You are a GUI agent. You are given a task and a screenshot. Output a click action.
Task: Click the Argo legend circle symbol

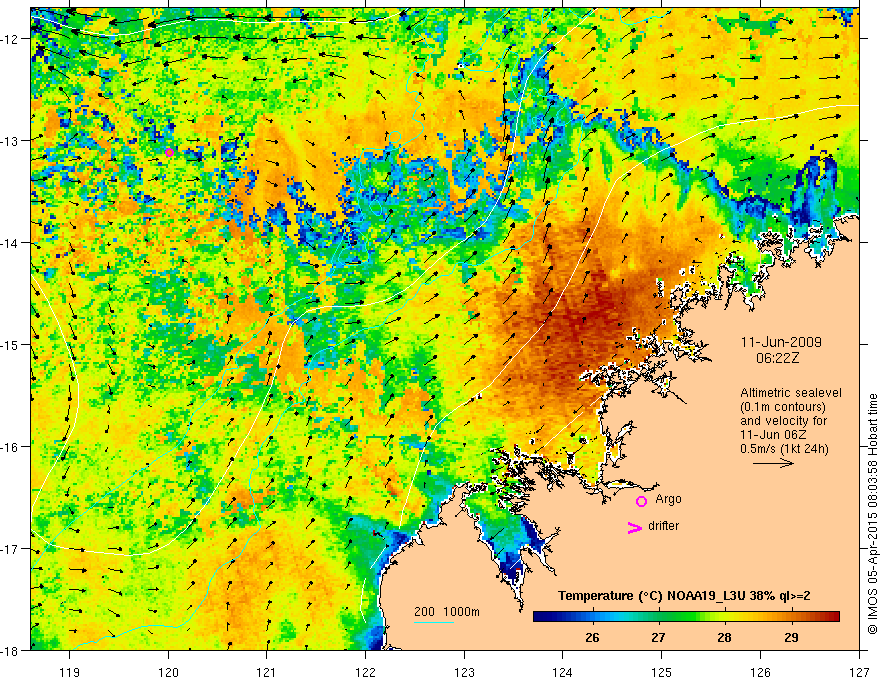tap(641, 501)
